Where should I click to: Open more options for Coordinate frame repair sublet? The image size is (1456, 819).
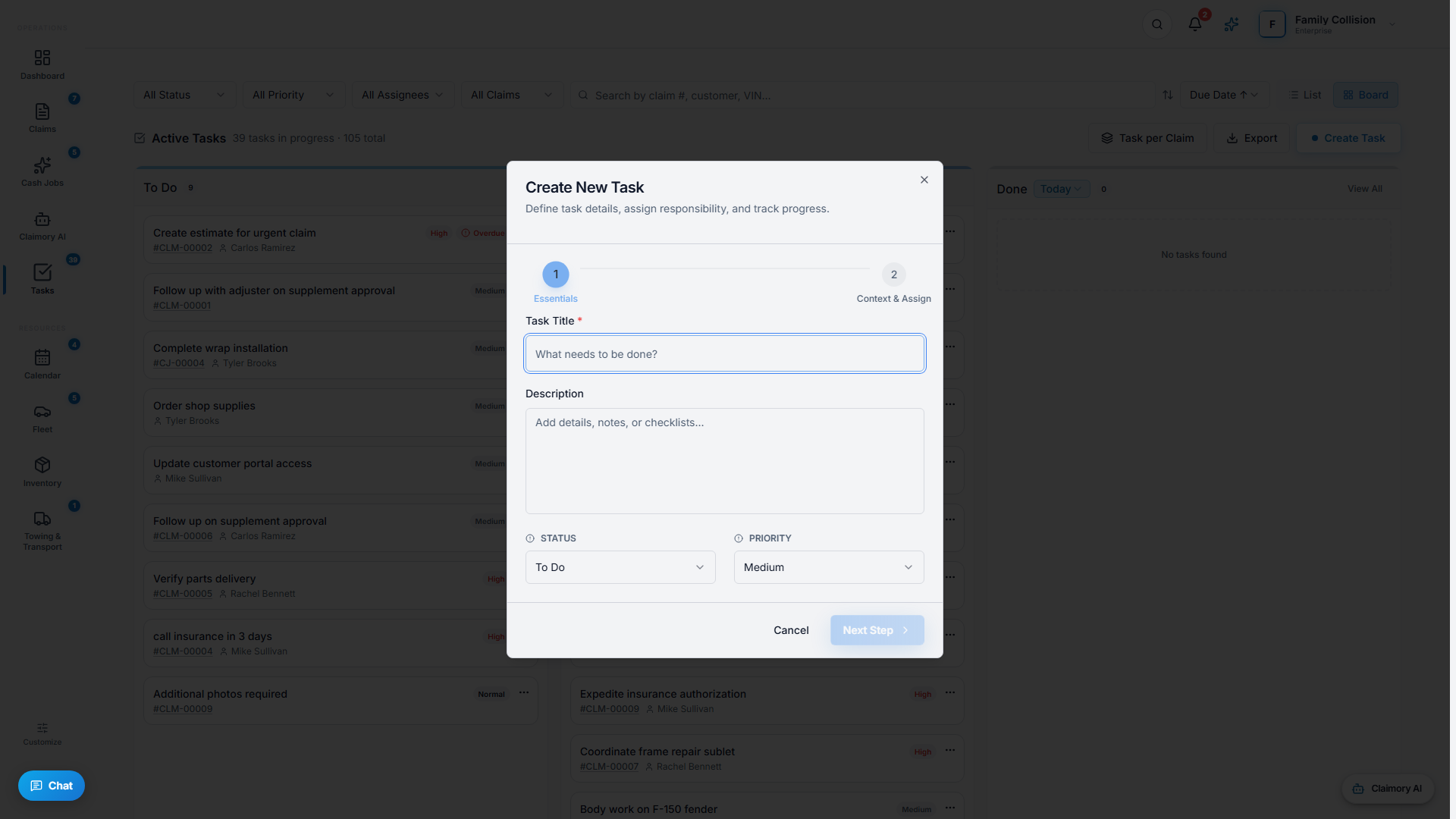click(950, 751)
